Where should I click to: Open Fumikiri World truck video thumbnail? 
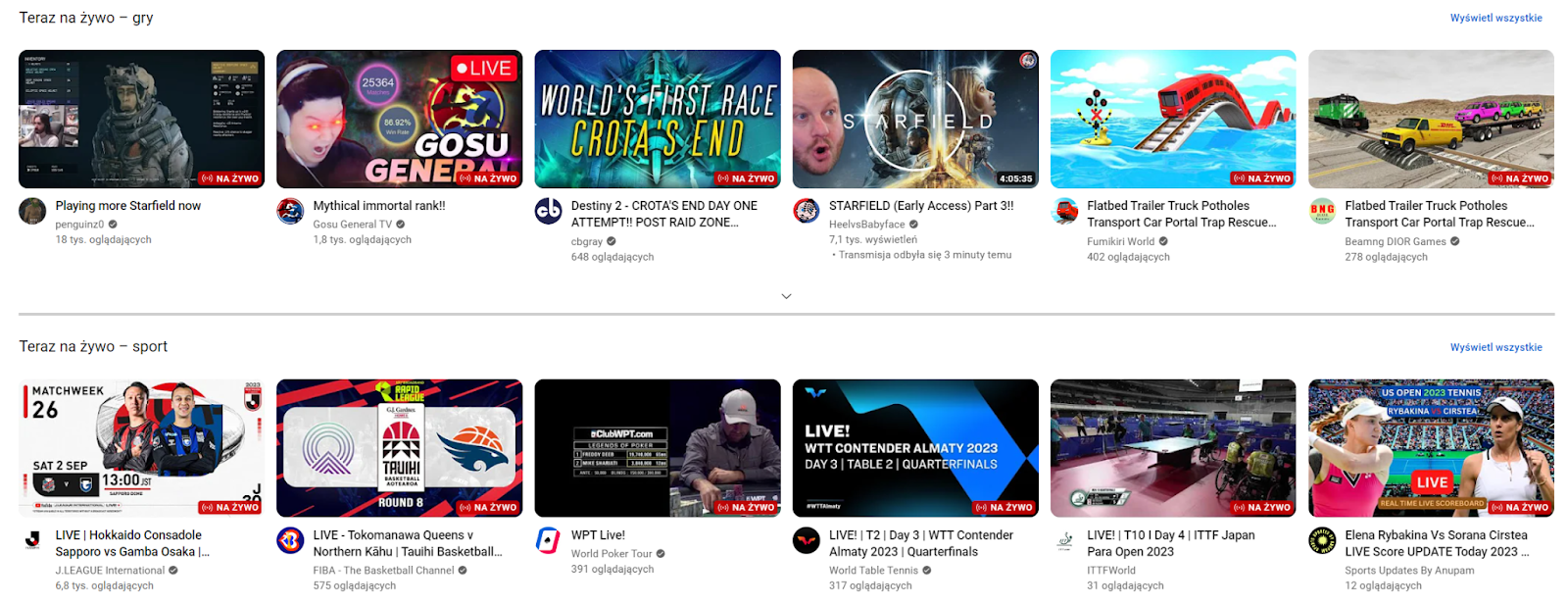point(1173,119)
